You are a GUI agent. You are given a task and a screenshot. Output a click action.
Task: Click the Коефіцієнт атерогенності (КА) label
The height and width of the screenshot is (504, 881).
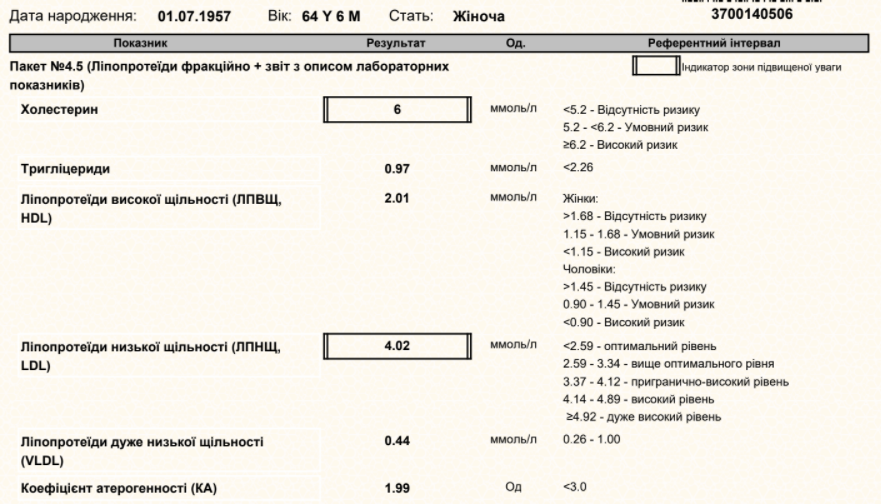pos(118,487)
